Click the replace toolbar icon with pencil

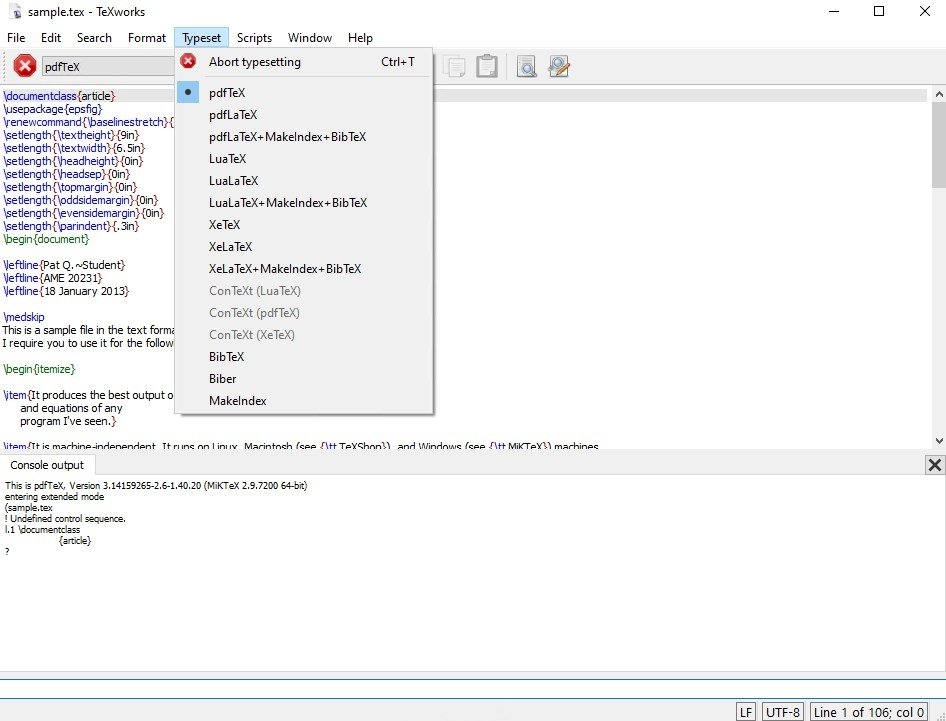pyautogui.click(x=559, y=66)
